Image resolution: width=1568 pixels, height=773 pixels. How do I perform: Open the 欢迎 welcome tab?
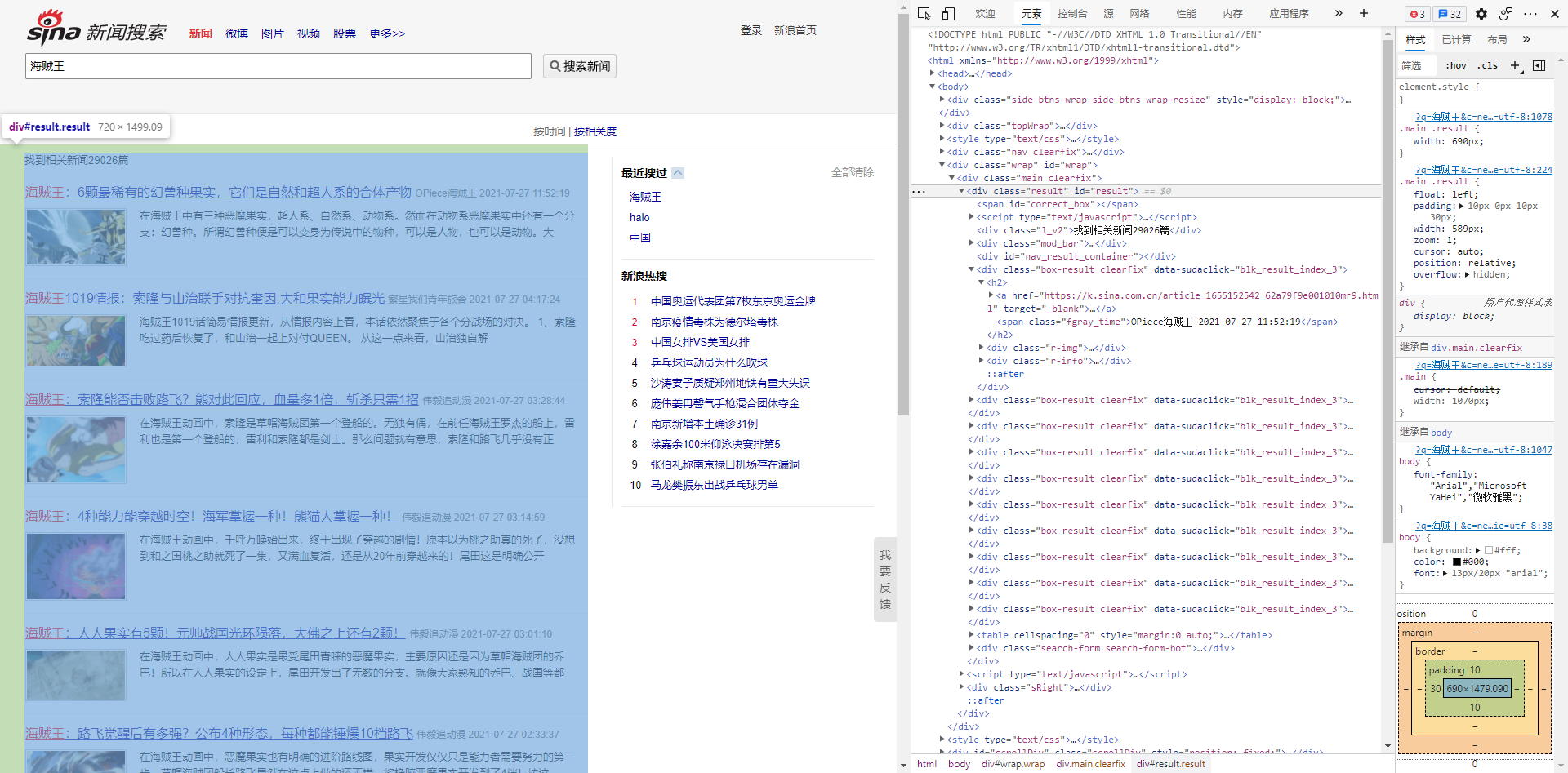point(985,14)
